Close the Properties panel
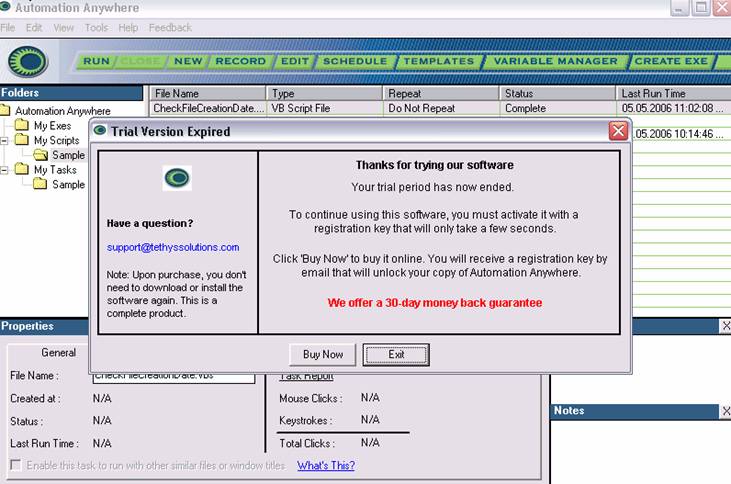This screenshot has width=731, height=484. pyautogui.click(x=726, y=326)
